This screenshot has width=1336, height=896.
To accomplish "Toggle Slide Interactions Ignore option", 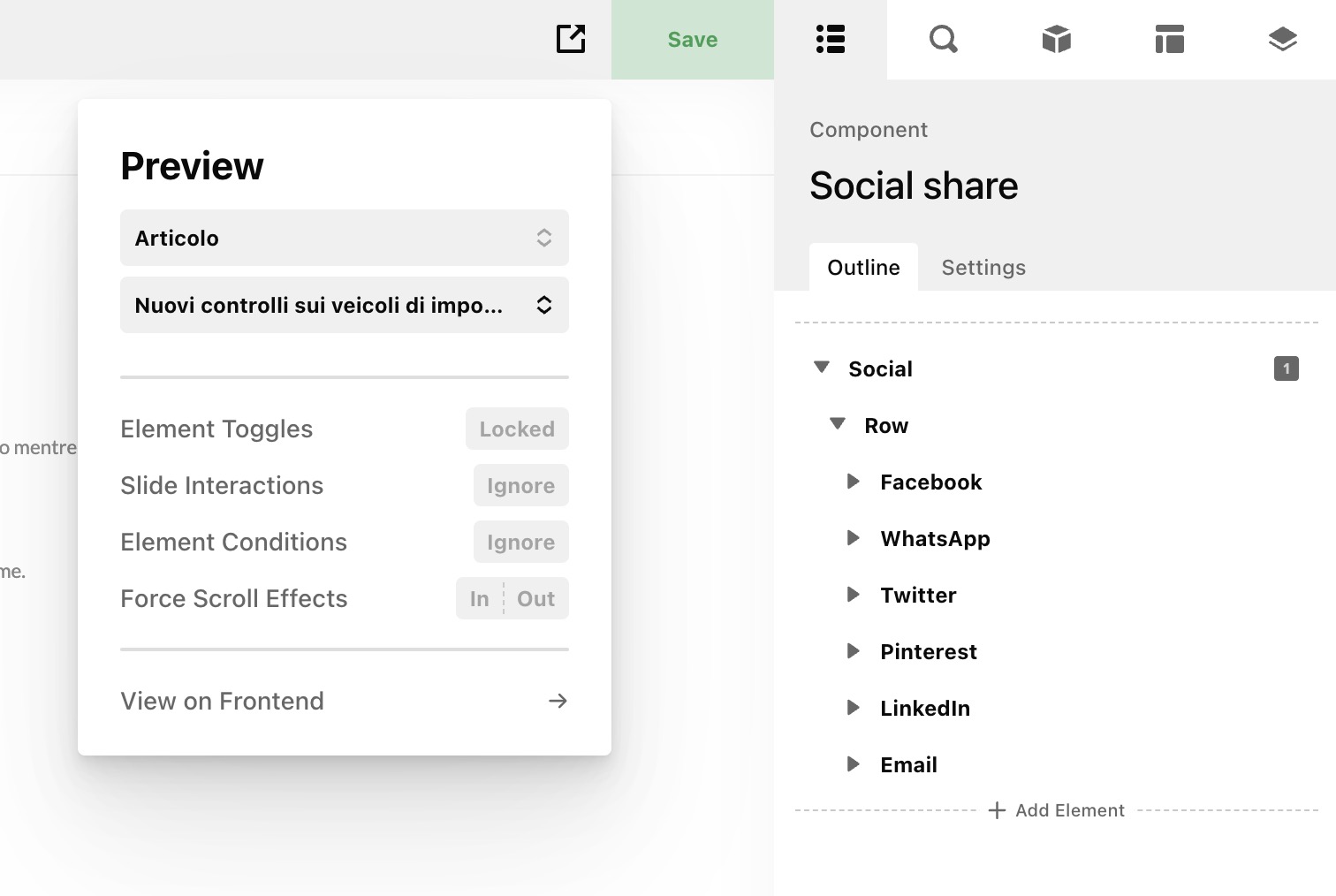I will coord(520,485).
